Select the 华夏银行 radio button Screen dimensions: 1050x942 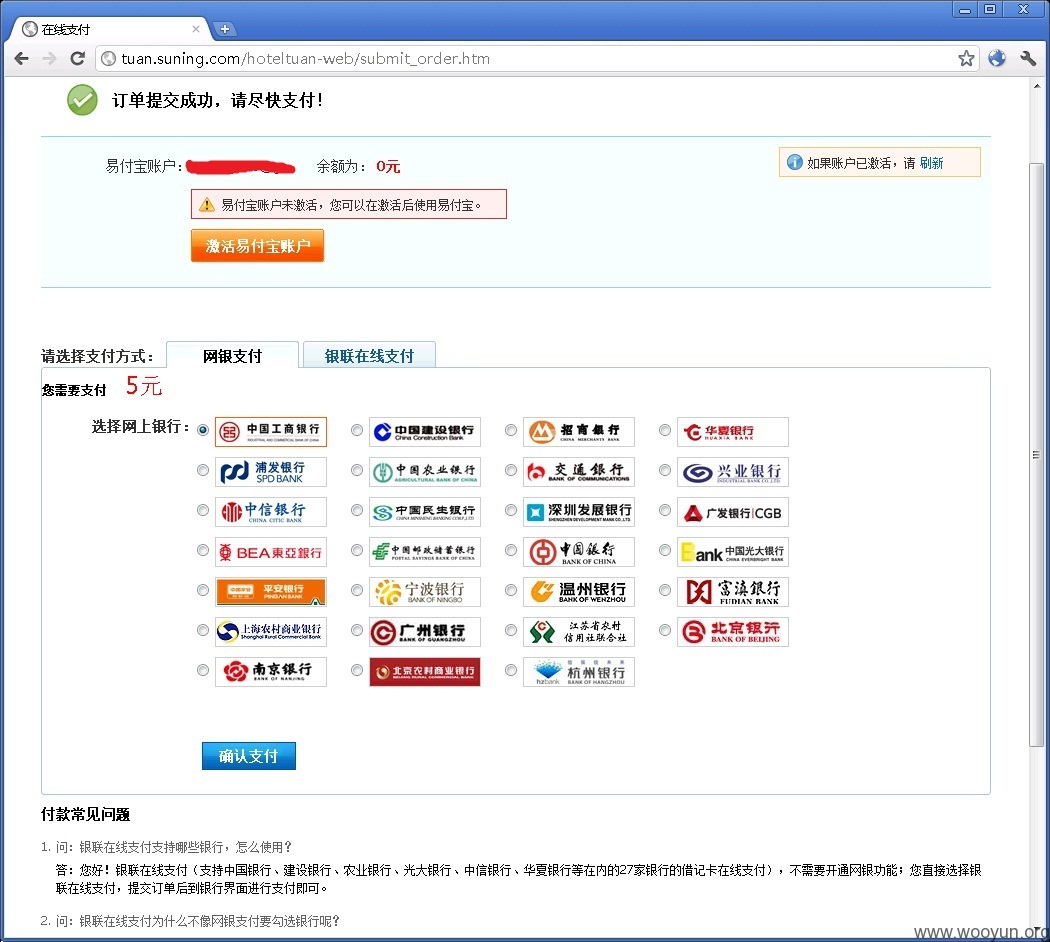click(x=664, y=430)
